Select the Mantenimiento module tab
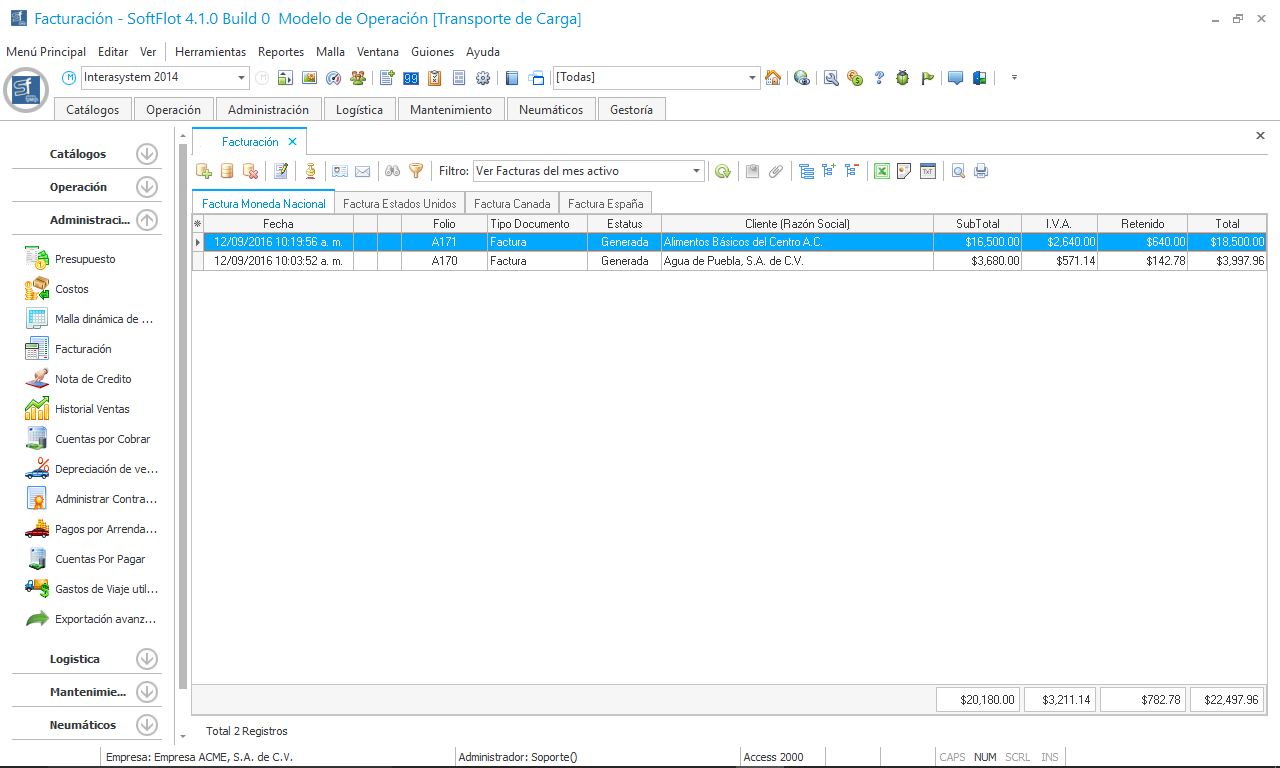Screen dimensions: 1280x768 pyautogui.click(x=450, y=110)
